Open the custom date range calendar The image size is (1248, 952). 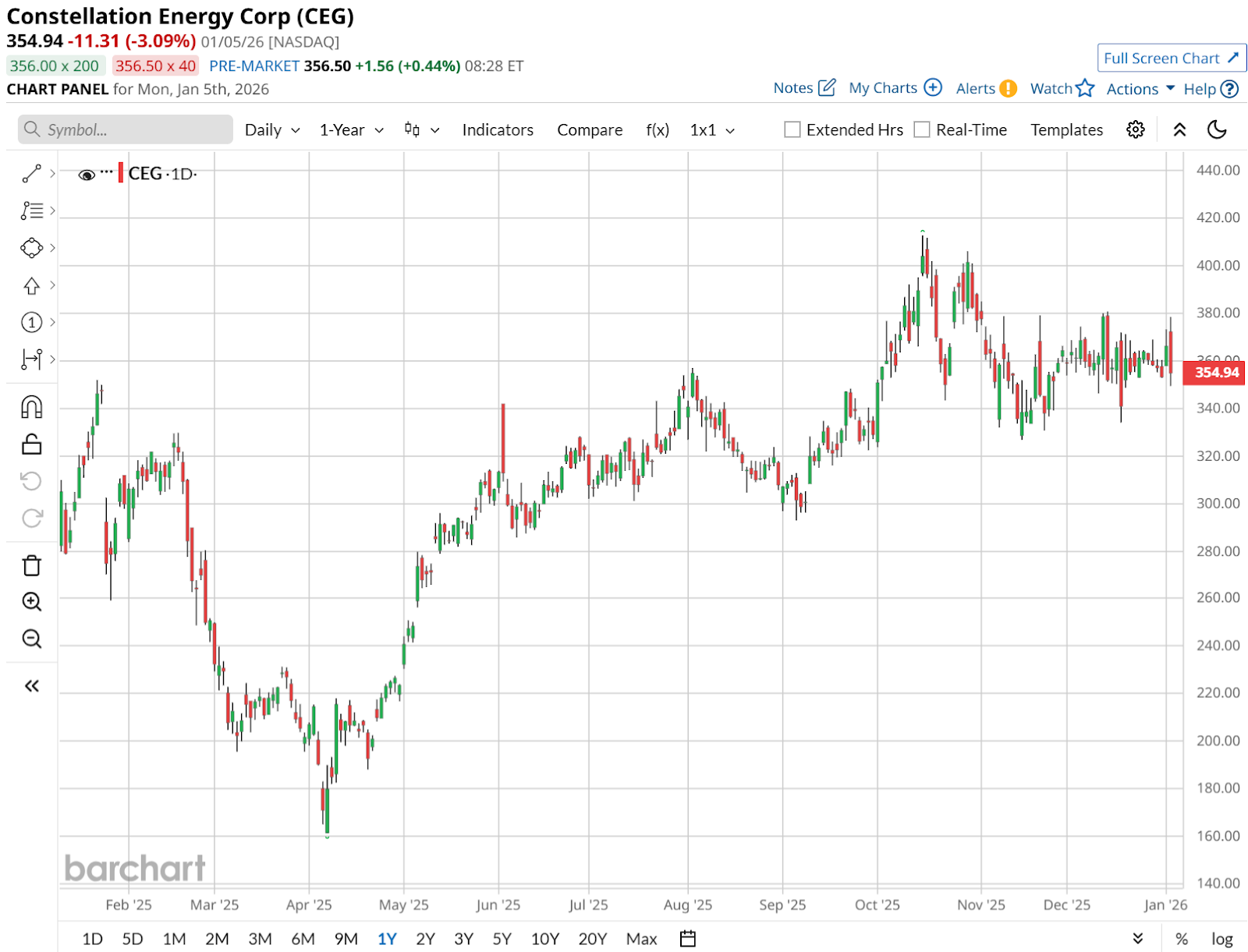click(687, 939)
